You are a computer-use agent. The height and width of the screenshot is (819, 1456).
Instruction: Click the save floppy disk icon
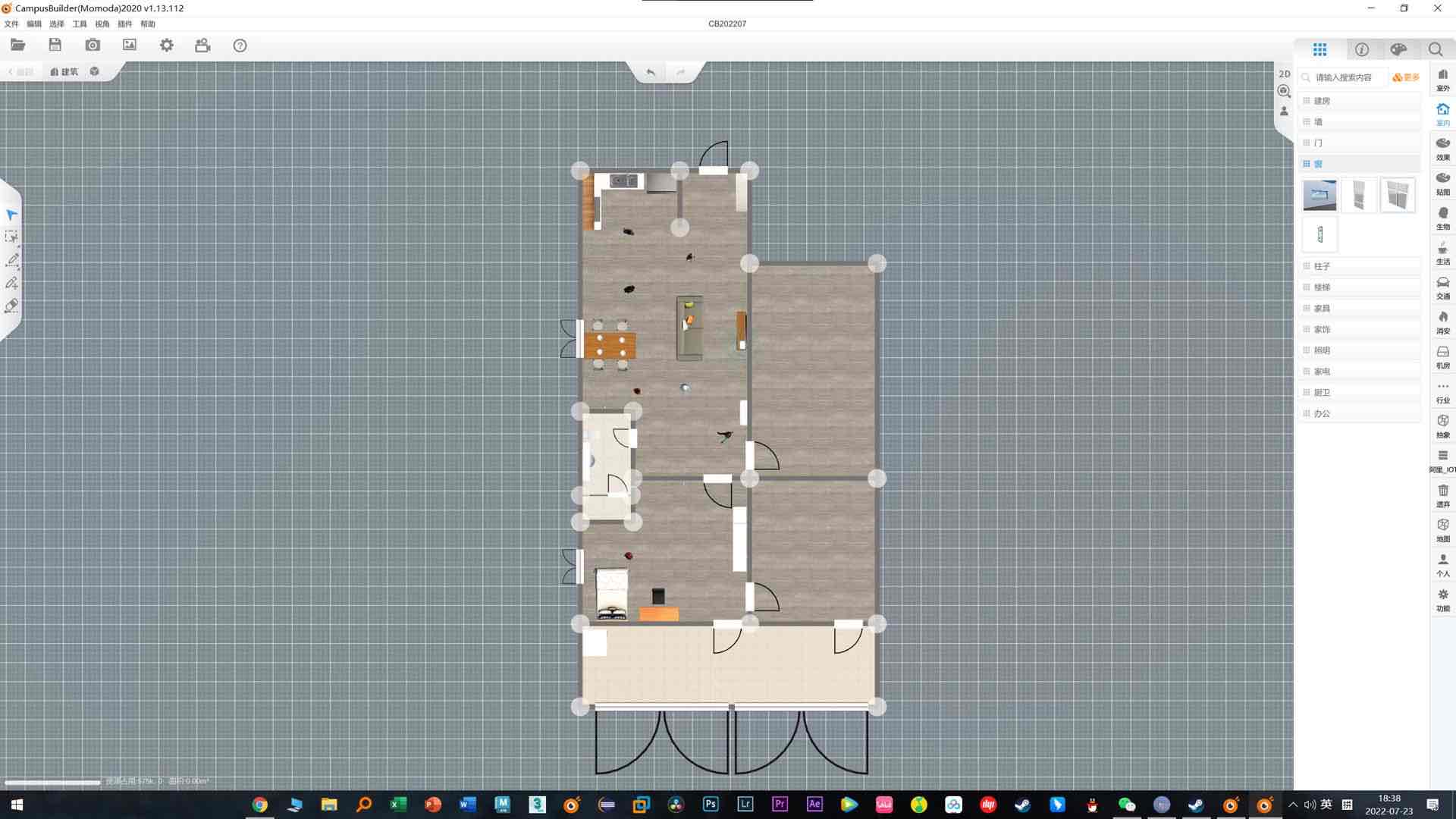point(55,45)
